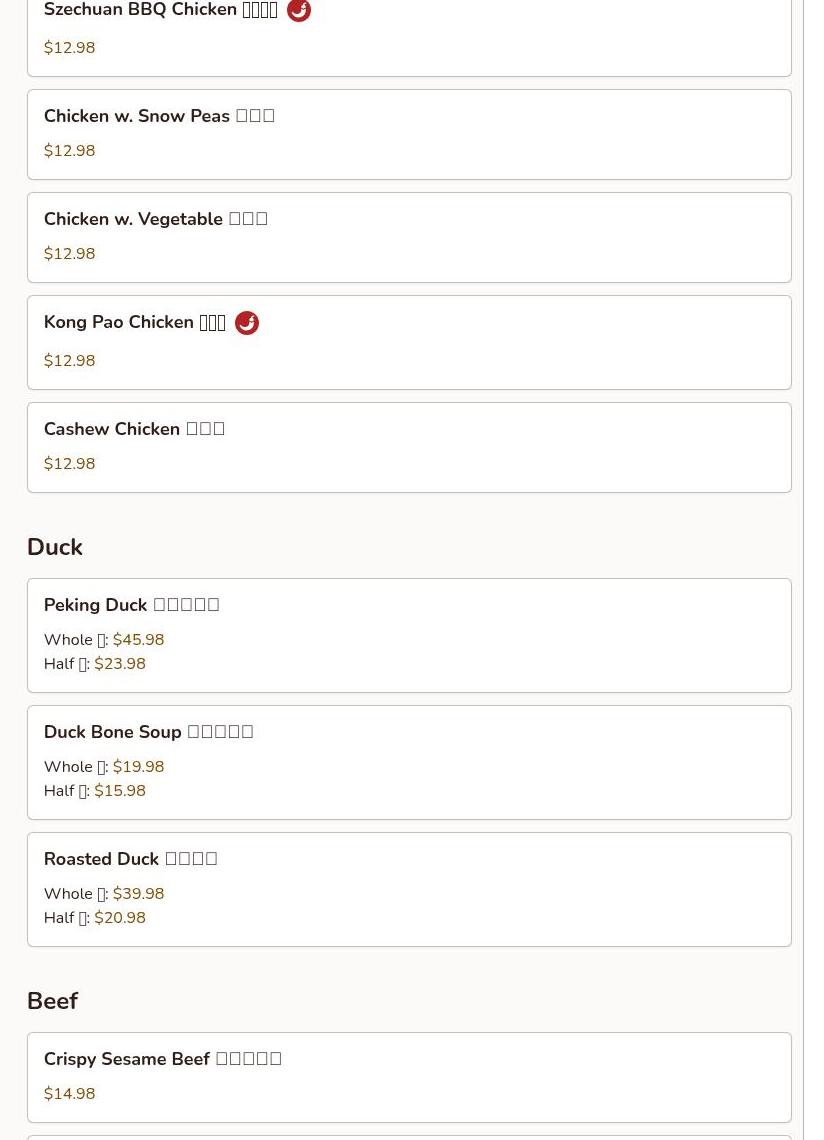Click the spicy icon beside Szechuan BBQ Chicken

299,10
